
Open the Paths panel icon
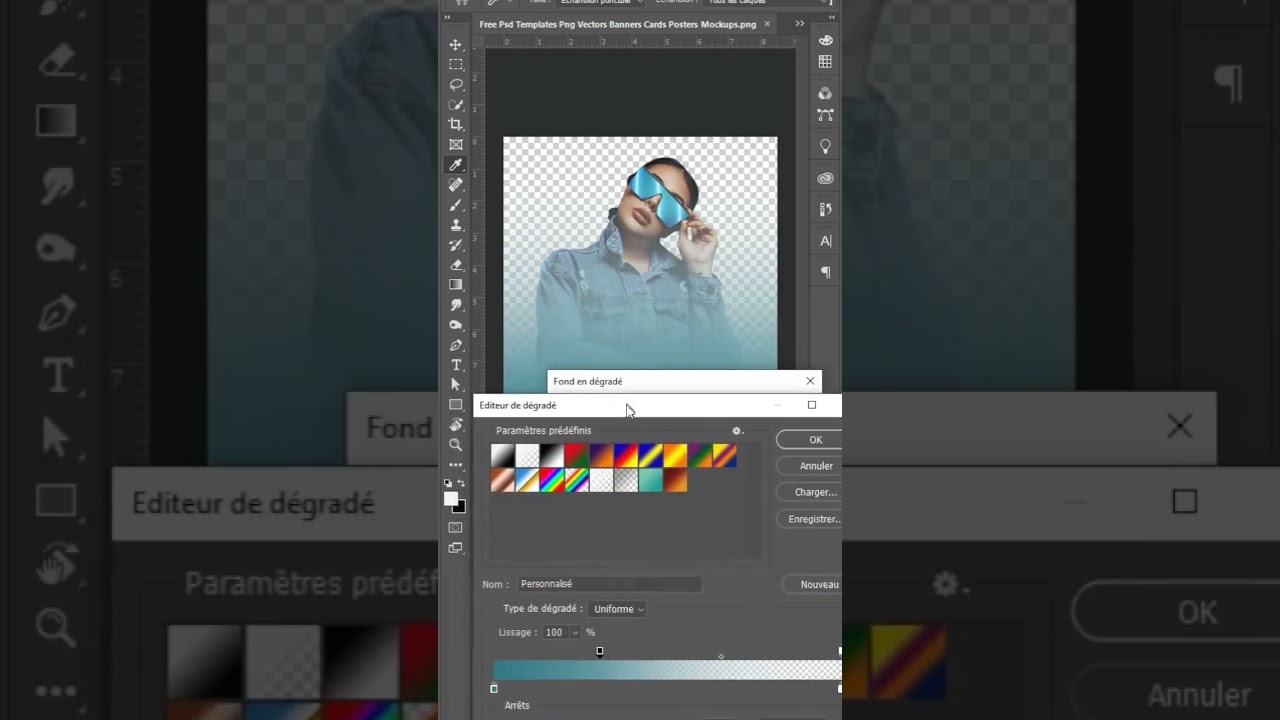825,115
